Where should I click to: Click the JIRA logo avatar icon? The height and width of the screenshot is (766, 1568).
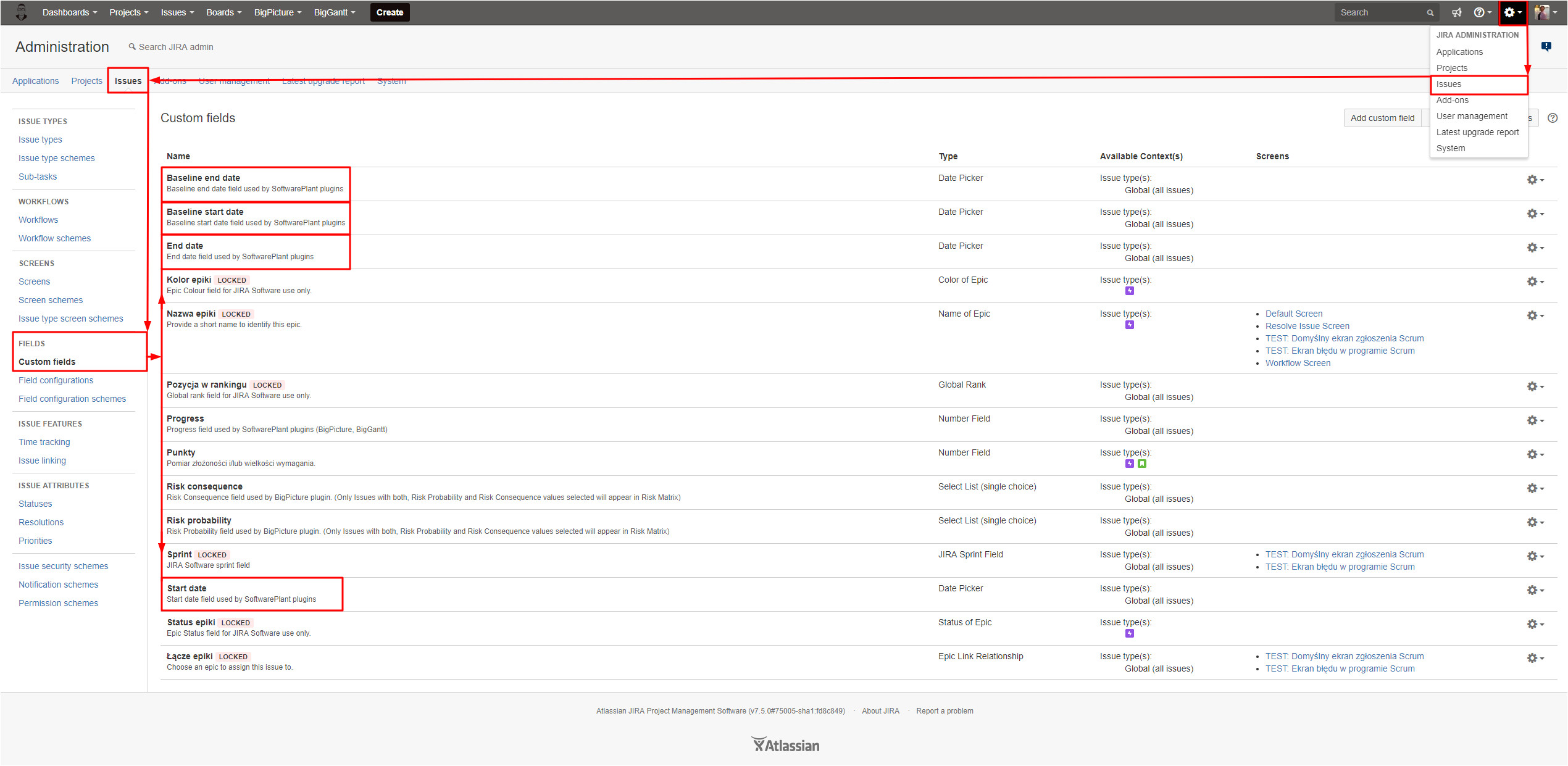(21, 12)
